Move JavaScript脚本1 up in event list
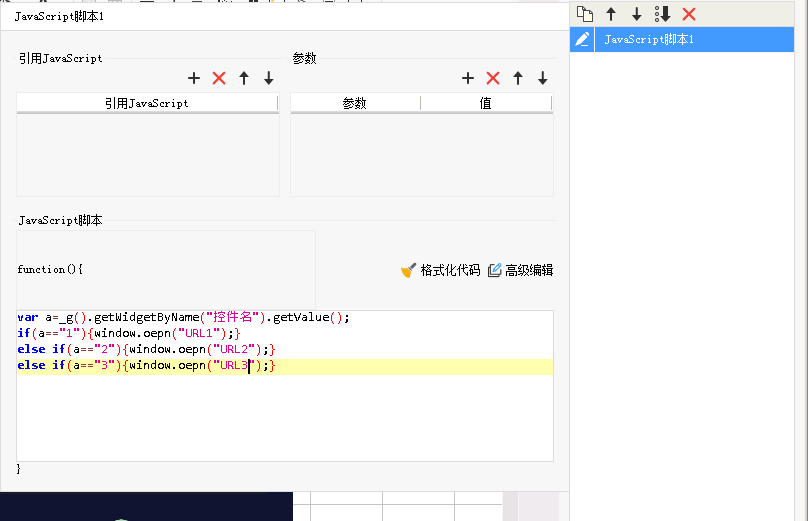 coord(611,14)
